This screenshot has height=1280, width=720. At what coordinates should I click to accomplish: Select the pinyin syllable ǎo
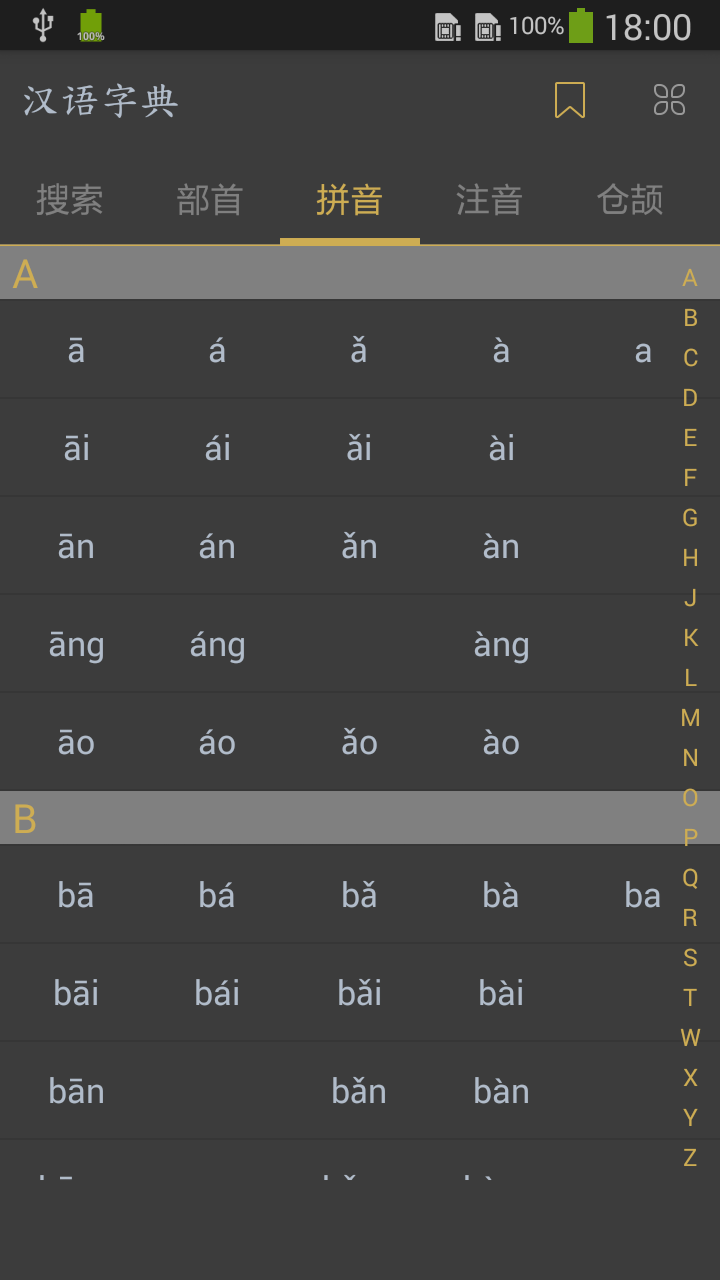(x=359, y=743)
